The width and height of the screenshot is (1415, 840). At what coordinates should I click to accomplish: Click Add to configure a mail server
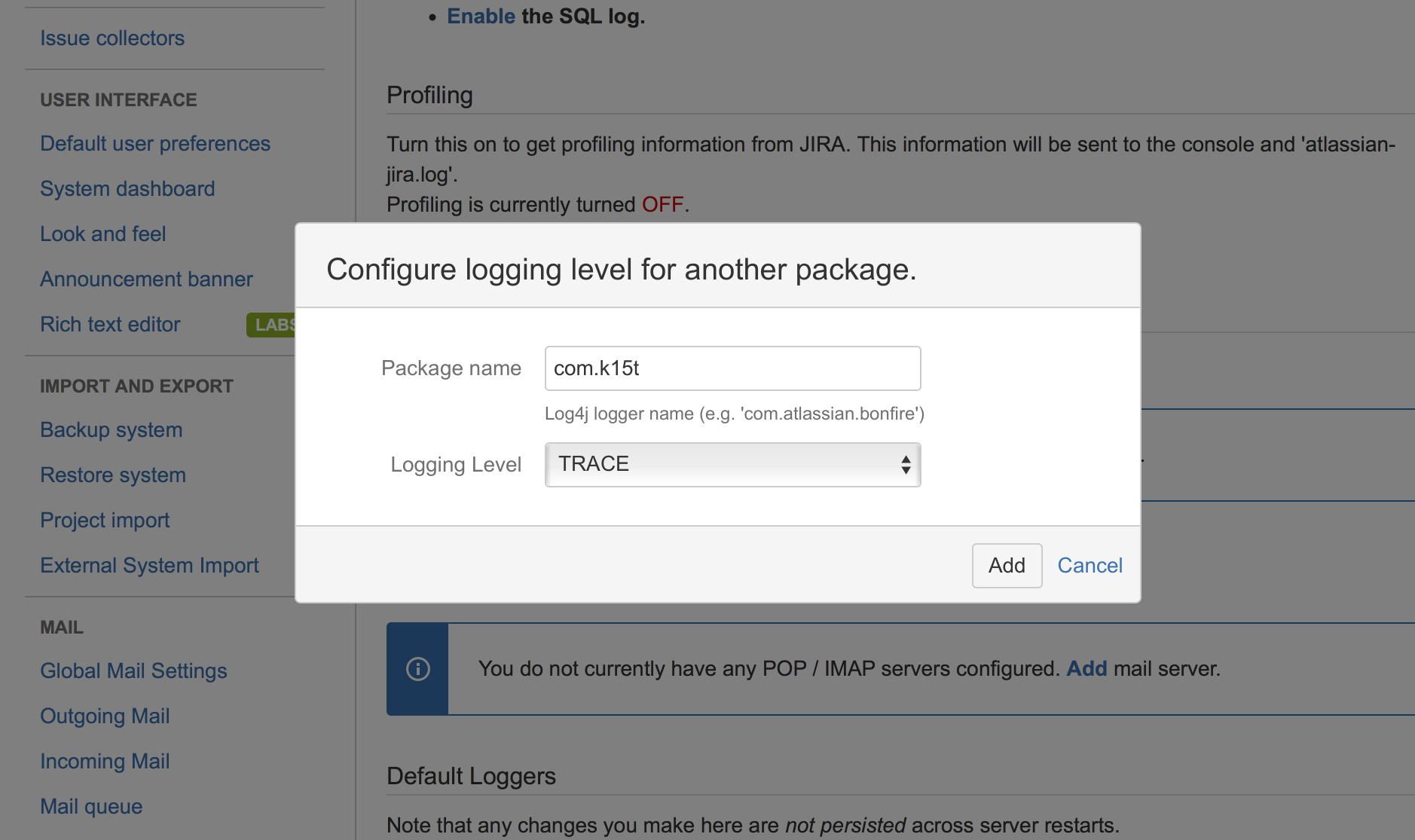coord(1086,668)
